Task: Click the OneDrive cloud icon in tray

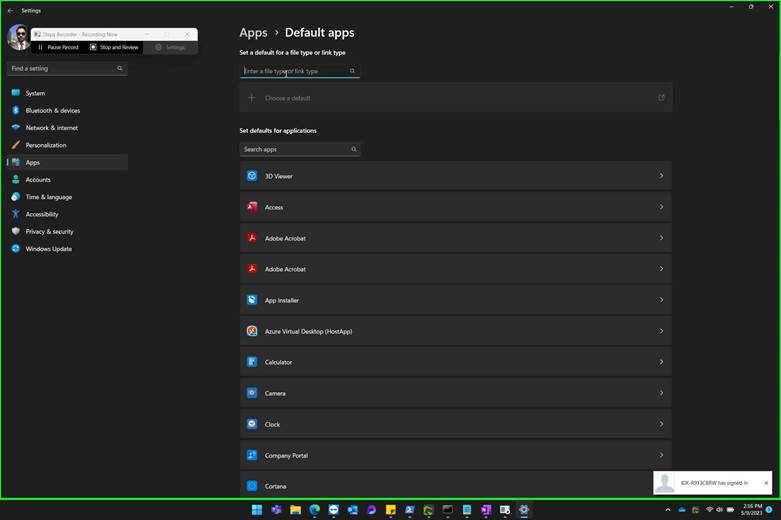Action: click(x=682, y=510)
